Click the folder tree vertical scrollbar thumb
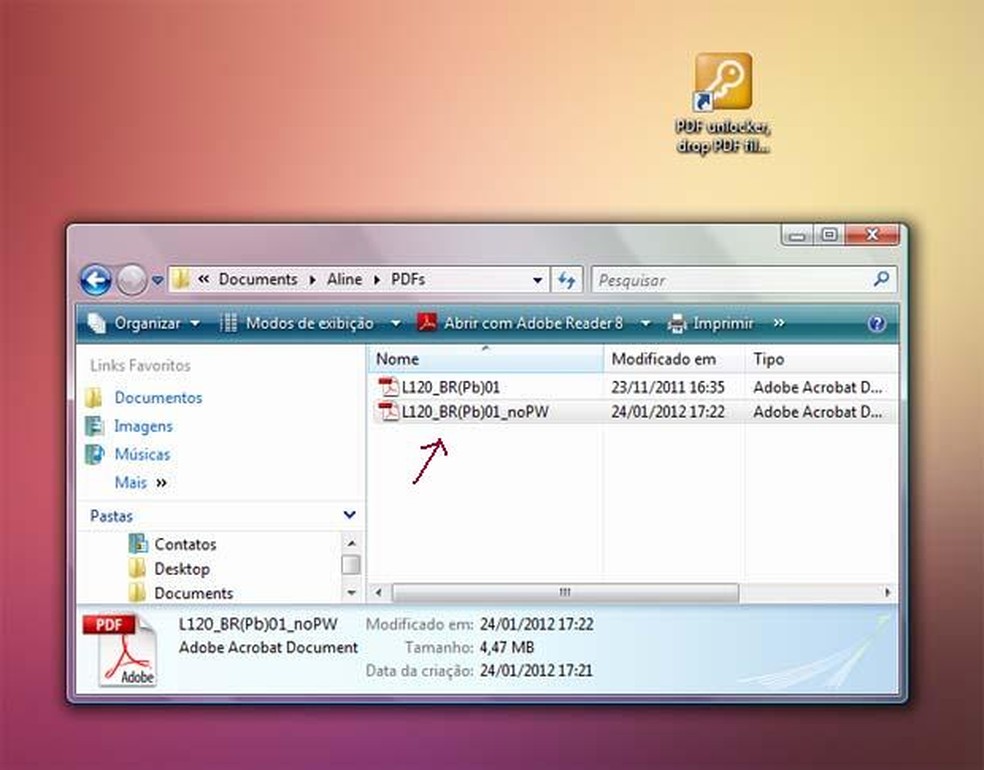Viewport: 984px width, 770px height. (x=351, y=565)
